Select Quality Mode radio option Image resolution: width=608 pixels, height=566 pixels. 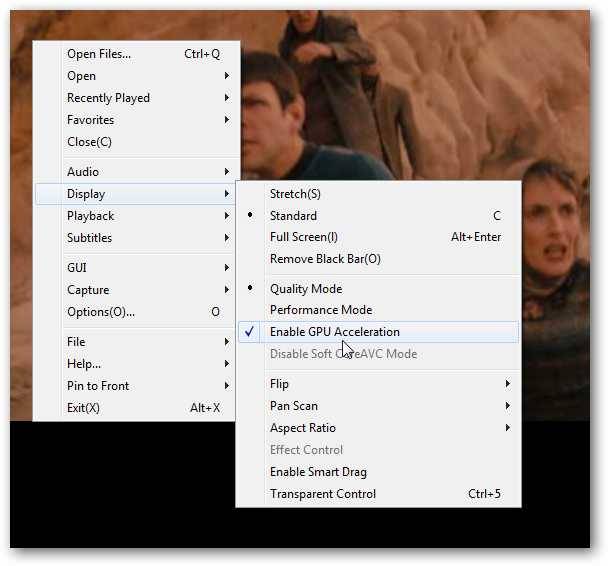(x=378, y=288)
